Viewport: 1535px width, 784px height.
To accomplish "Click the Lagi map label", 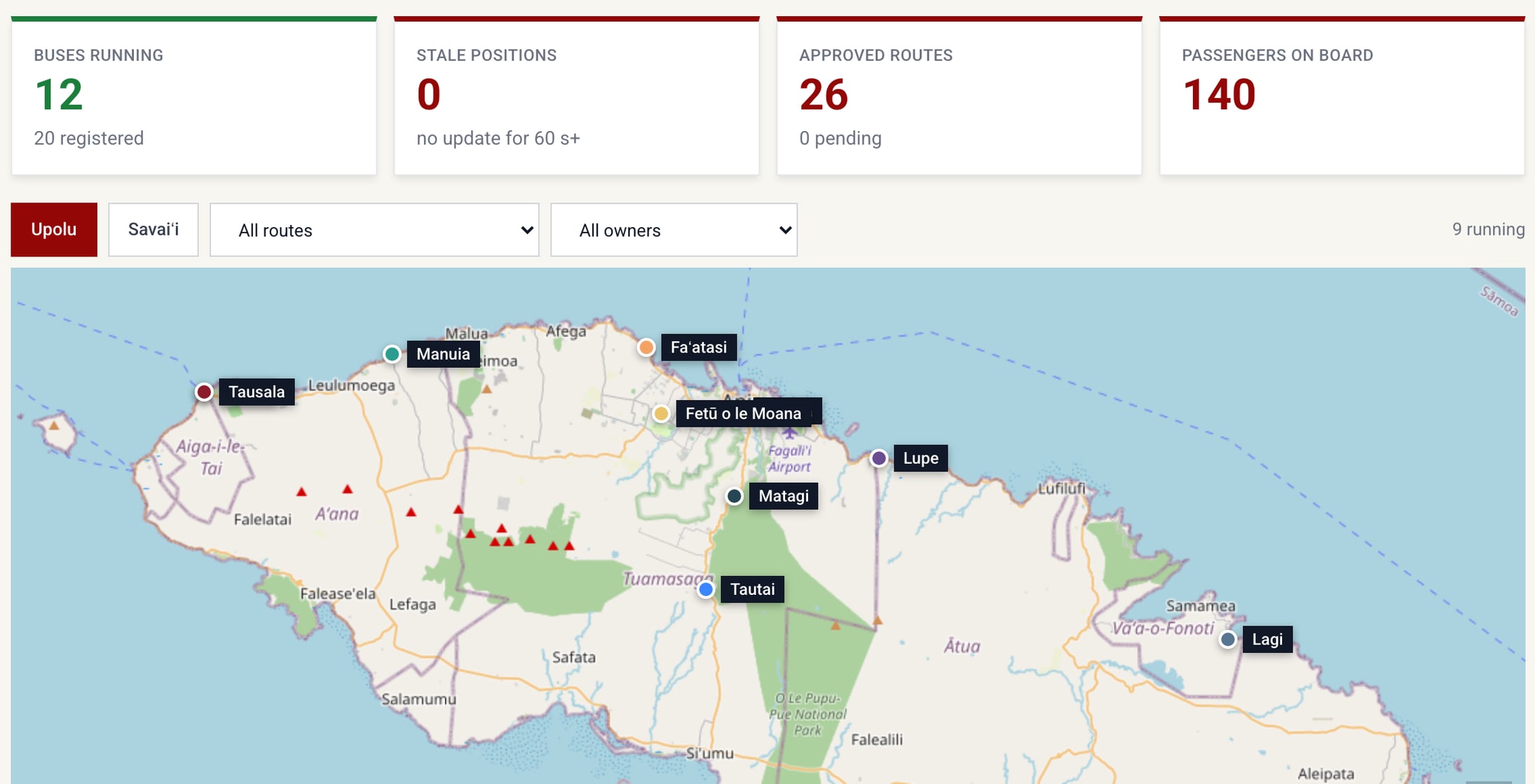I will point(1267,639).
